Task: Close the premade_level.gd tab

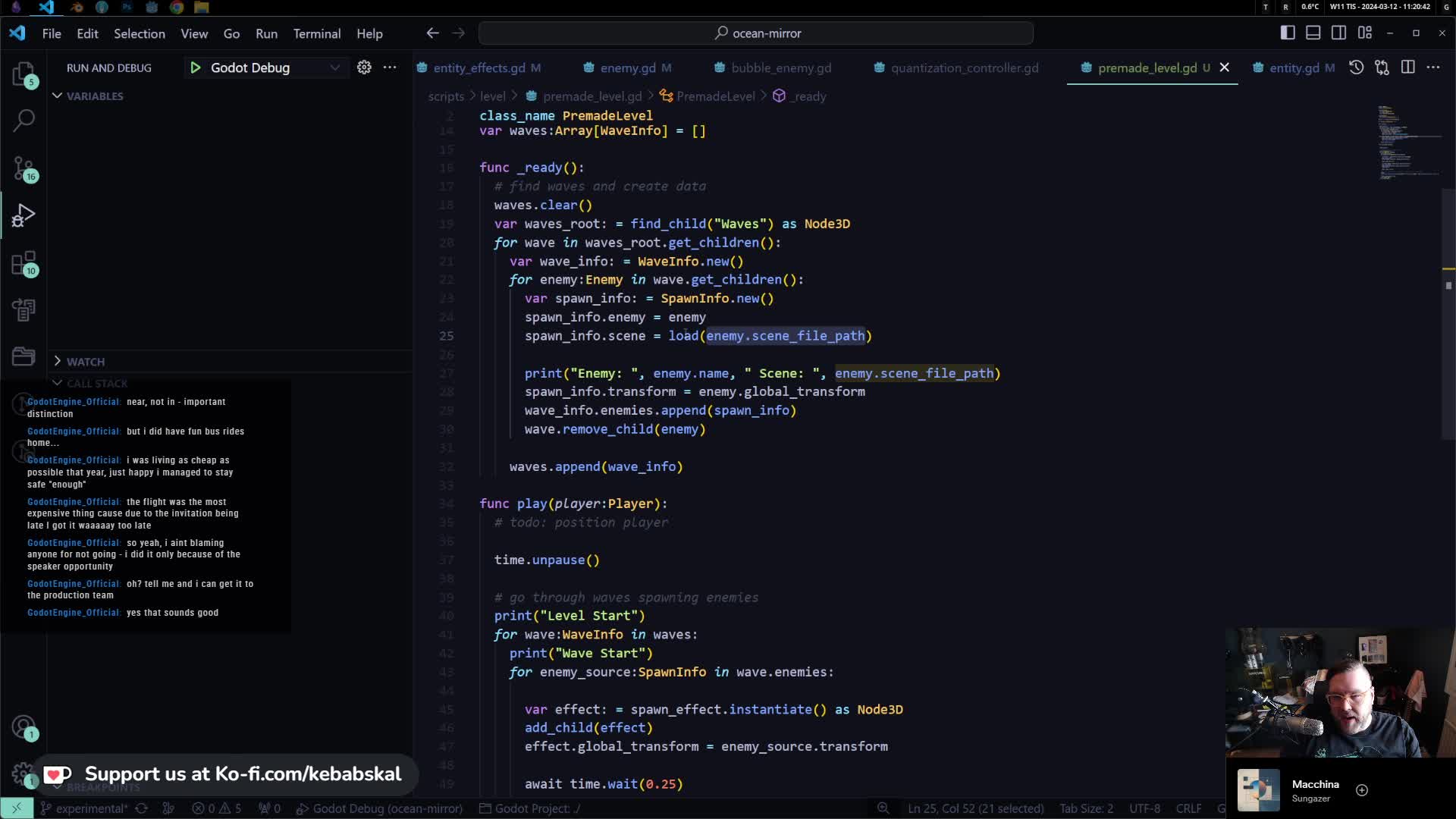Action: 1224,67
